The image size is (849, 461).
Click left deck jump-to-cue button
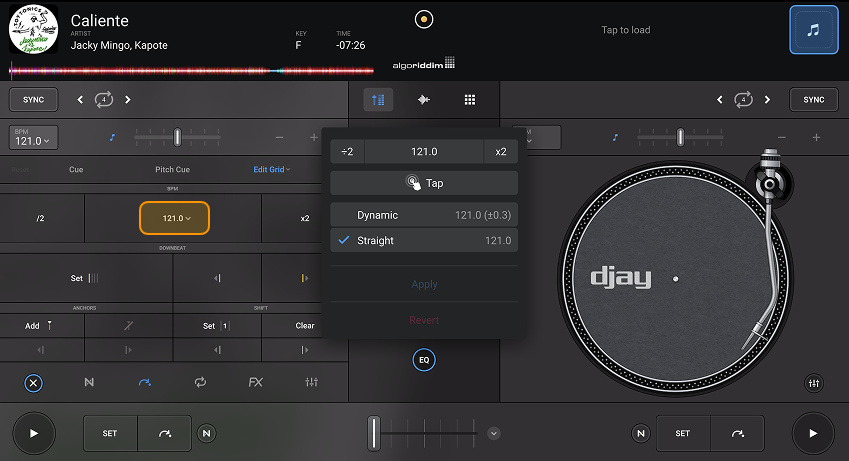point(165,433)
